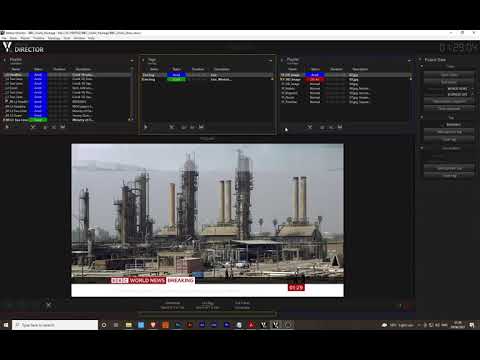480x360 pixels.
Task: Open the File menu
Action: point(4,38)
